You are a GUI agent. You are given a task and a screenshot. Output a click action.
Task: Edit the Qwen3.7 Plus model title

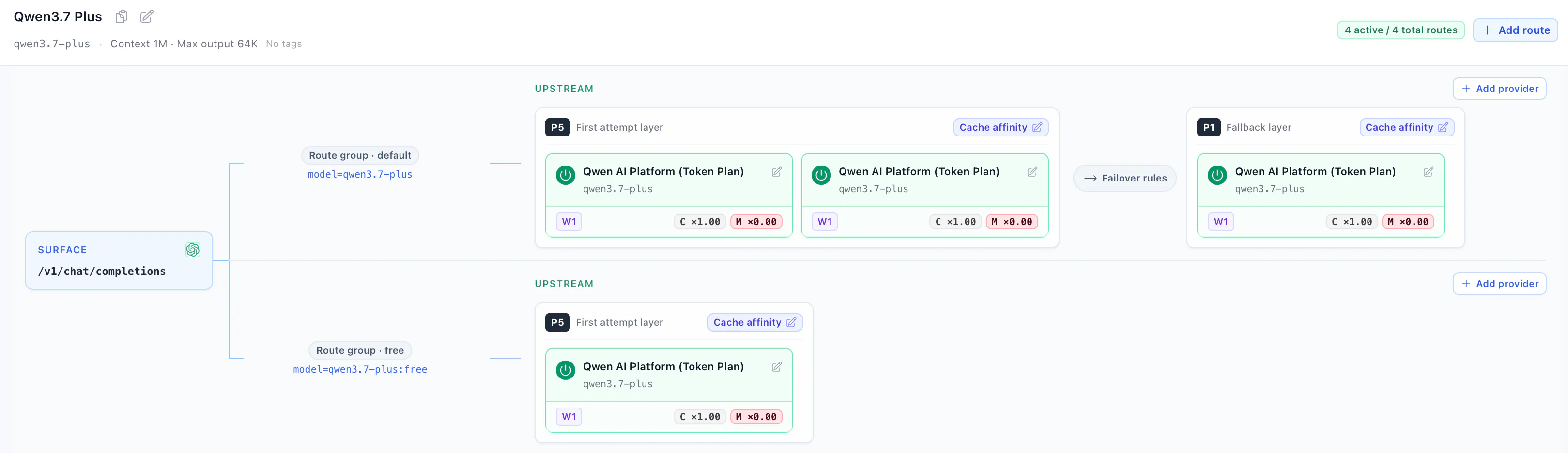coord(147,16)
